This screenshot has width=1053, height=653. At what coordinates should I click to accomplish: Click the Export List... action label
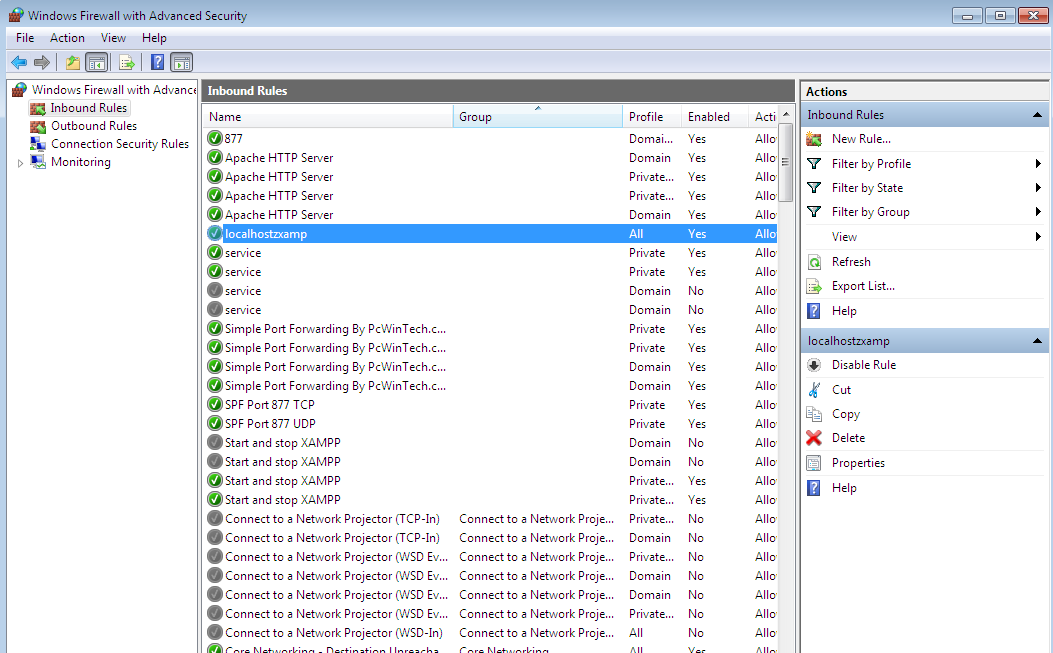[x=863, y=286]
